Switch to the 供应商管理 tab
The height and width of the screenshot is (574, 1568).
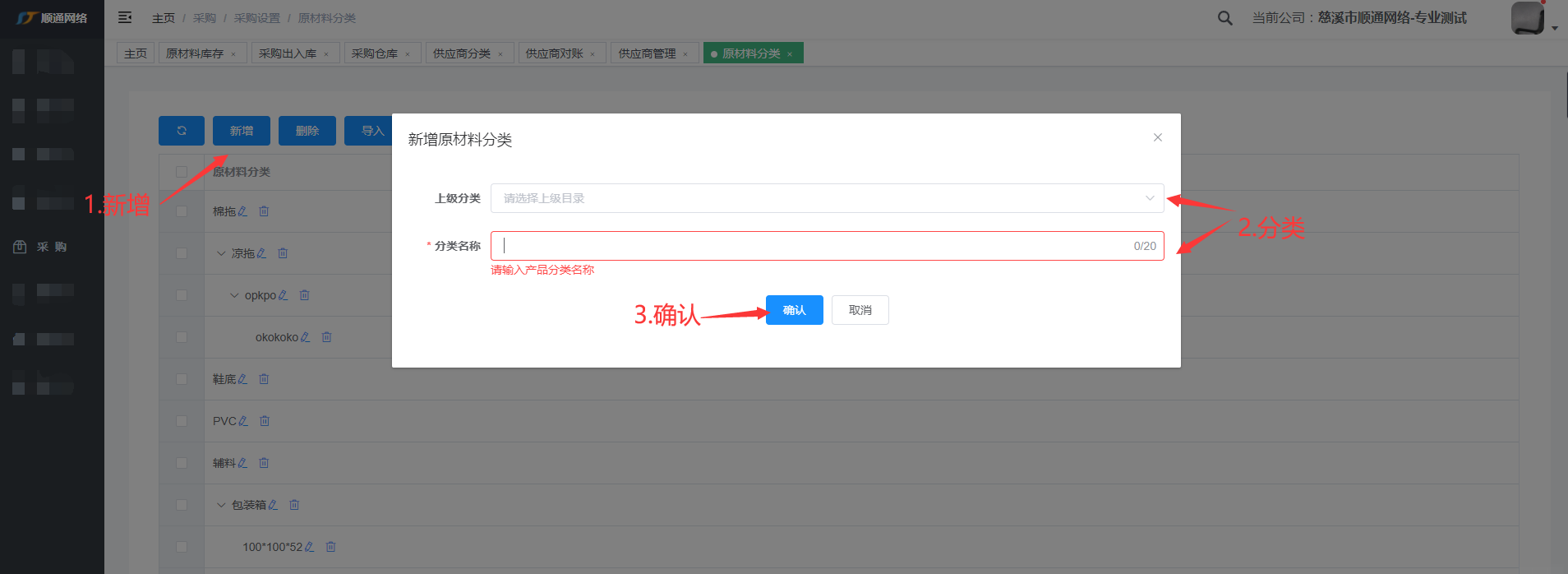point(647,53)
